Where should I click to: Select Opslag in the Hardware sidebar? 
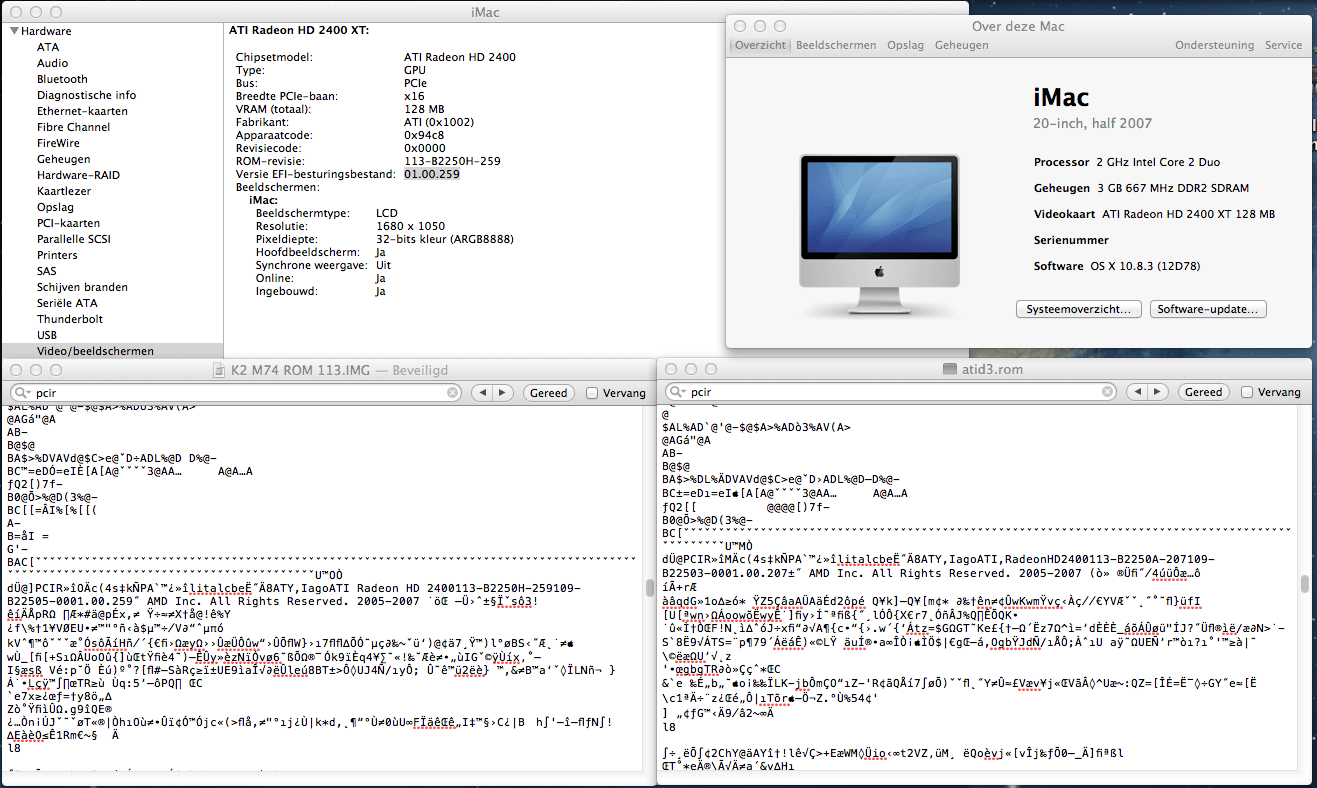coord(55,207)
